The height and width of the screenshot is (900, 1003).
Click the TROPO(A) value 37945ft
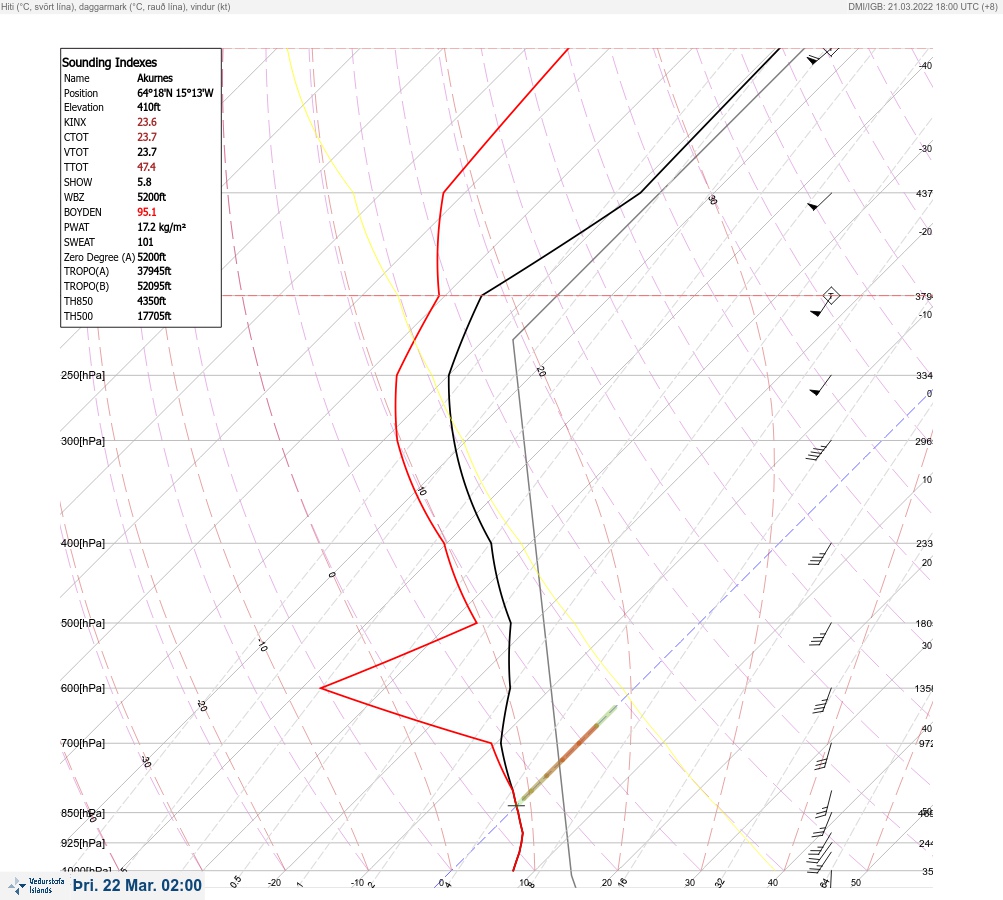click(x=154, y=271)
